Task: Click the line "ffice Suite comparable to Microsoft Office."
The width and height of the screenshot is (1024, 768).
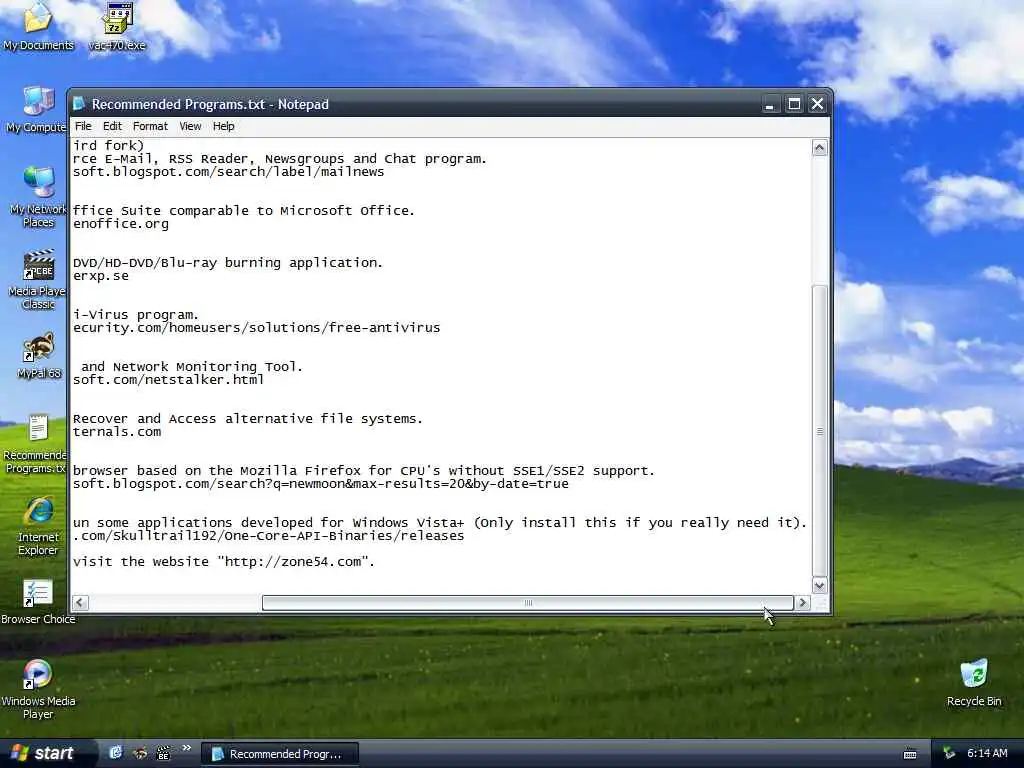Action: click(244, 210)
